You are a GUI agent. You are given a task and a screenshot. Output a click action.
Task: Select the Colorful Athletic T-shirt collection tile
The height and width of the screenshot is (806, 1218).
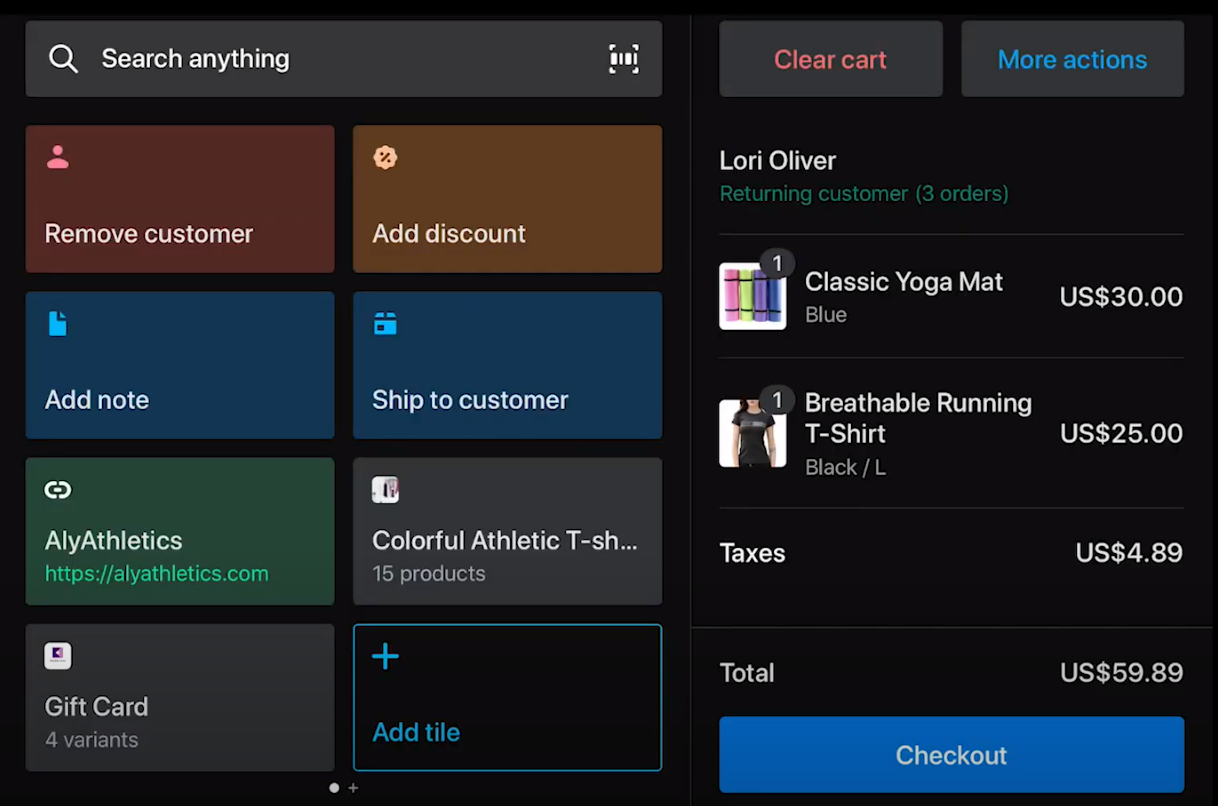507,531
